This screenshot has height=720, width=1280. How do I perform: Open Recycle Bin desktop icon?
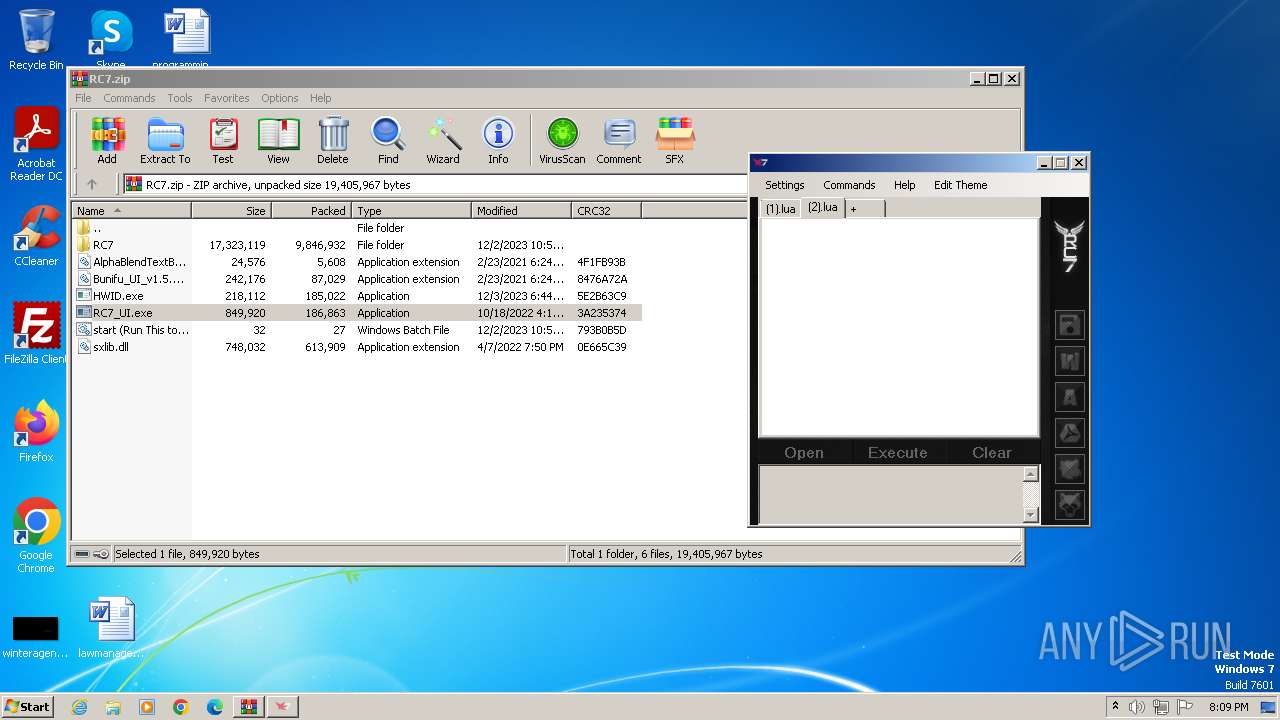tap(36, 40)
